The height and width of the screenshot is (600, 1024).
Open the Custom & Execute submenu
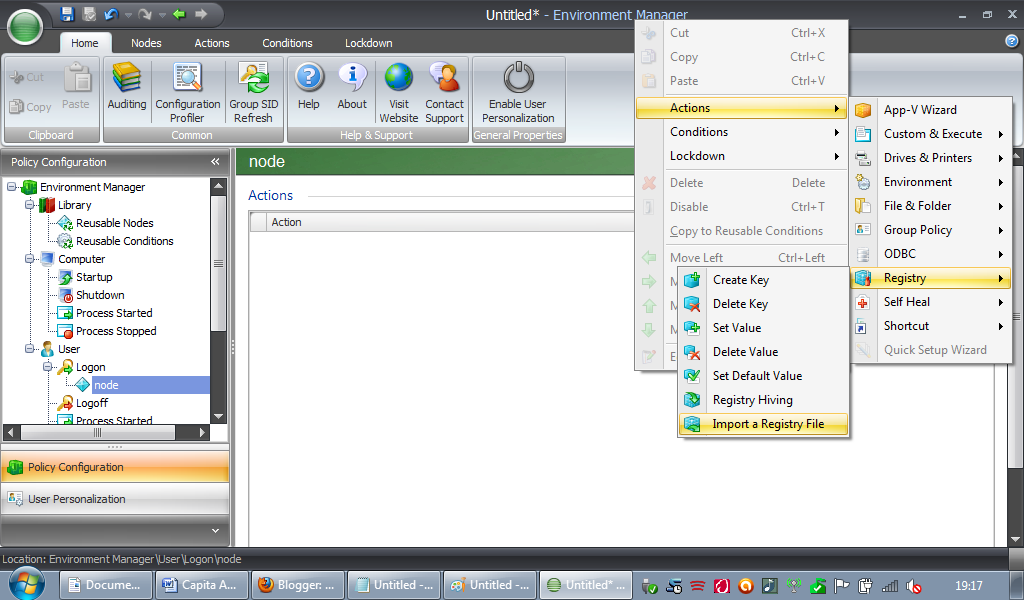pos(931,134)
